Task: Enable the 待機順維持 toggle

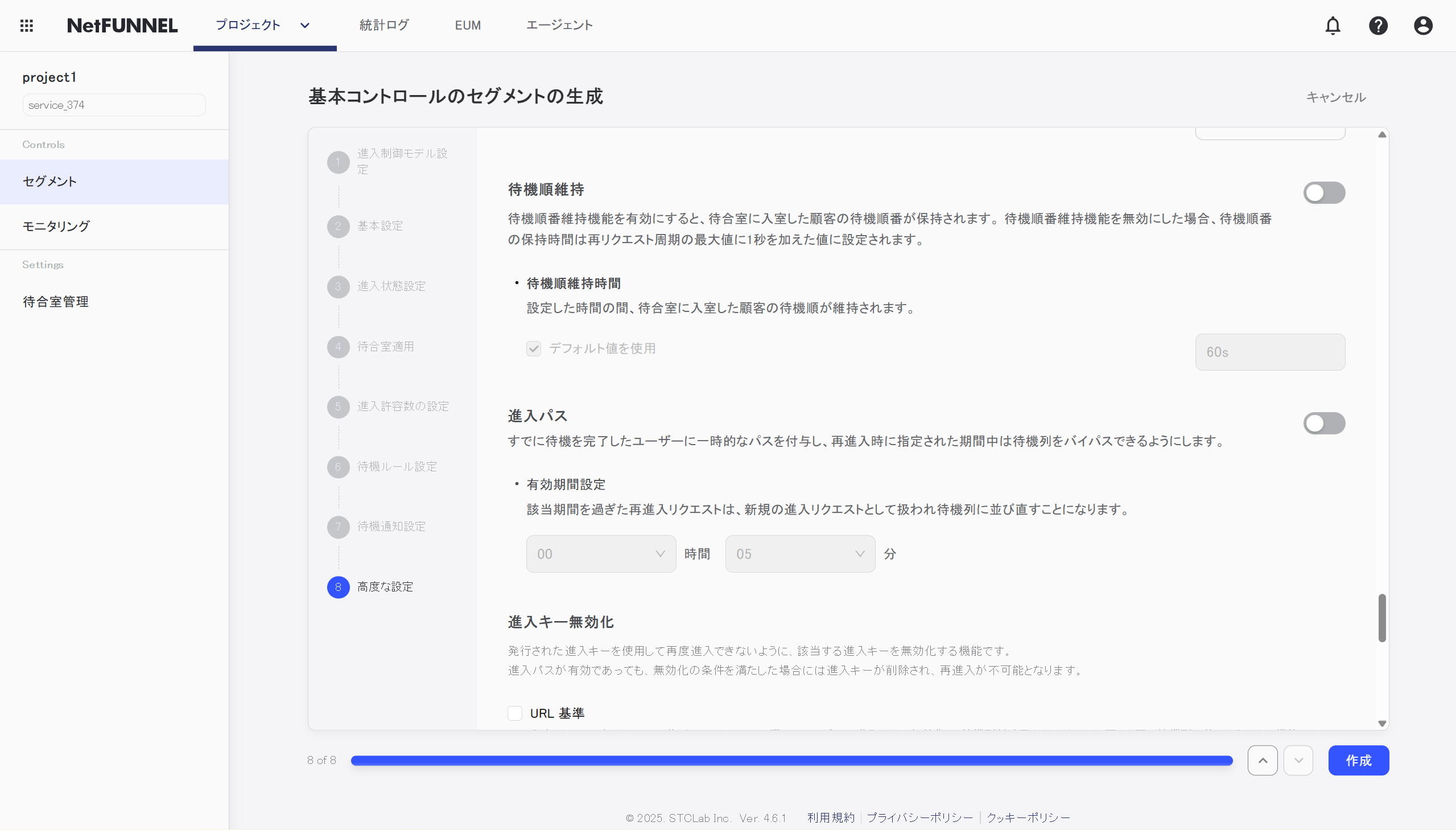Action: point(1324,192)
